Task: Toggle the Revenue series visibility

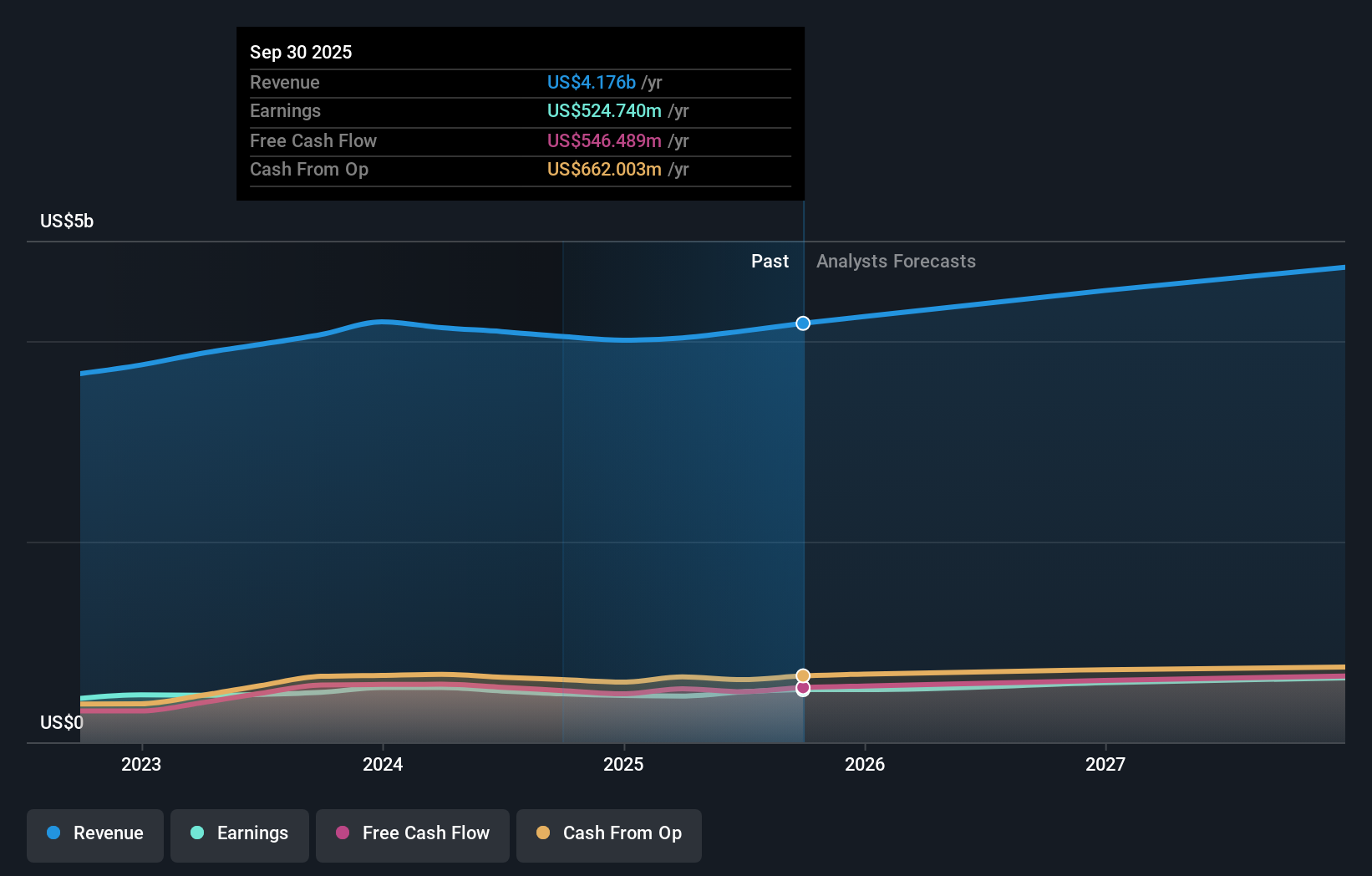Action: point(94,835)
